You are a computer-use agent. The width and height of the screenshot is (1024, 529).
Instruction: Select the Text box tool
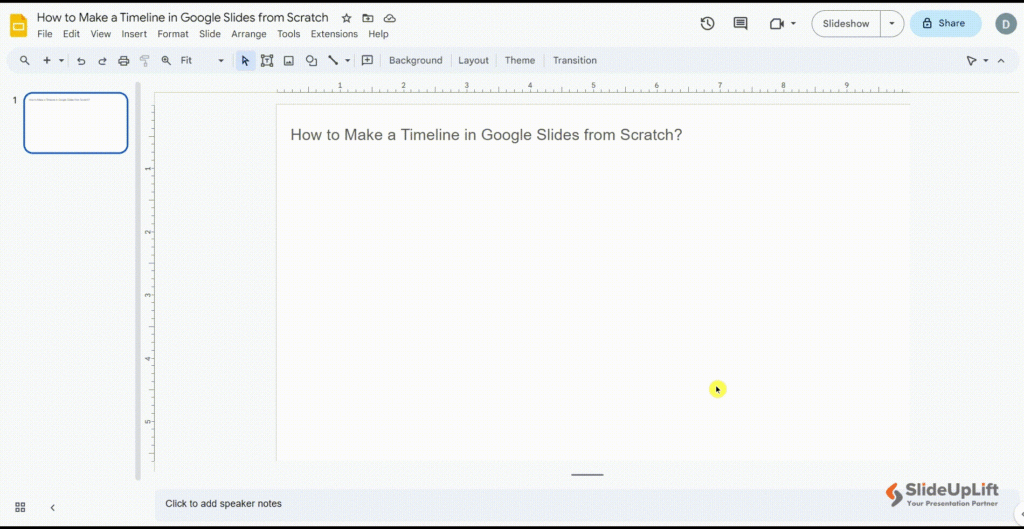(266, 60)
